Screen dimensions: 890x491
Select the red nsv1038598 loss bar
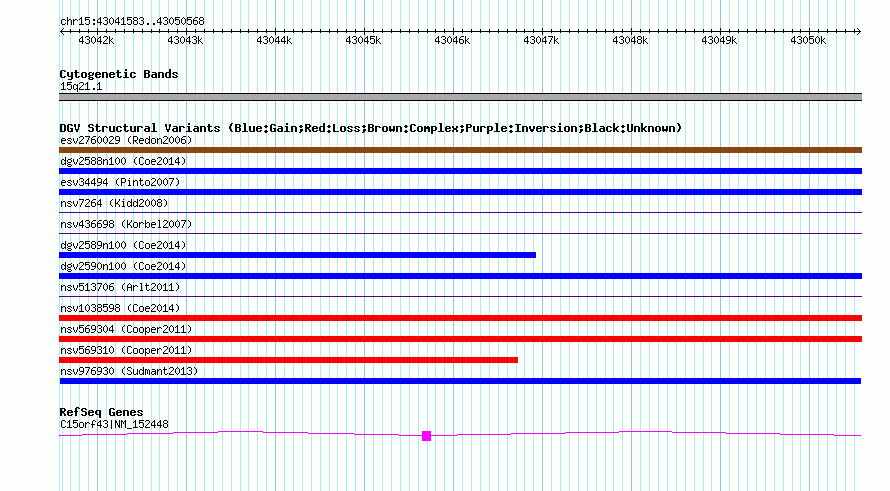tap(460, 318)
